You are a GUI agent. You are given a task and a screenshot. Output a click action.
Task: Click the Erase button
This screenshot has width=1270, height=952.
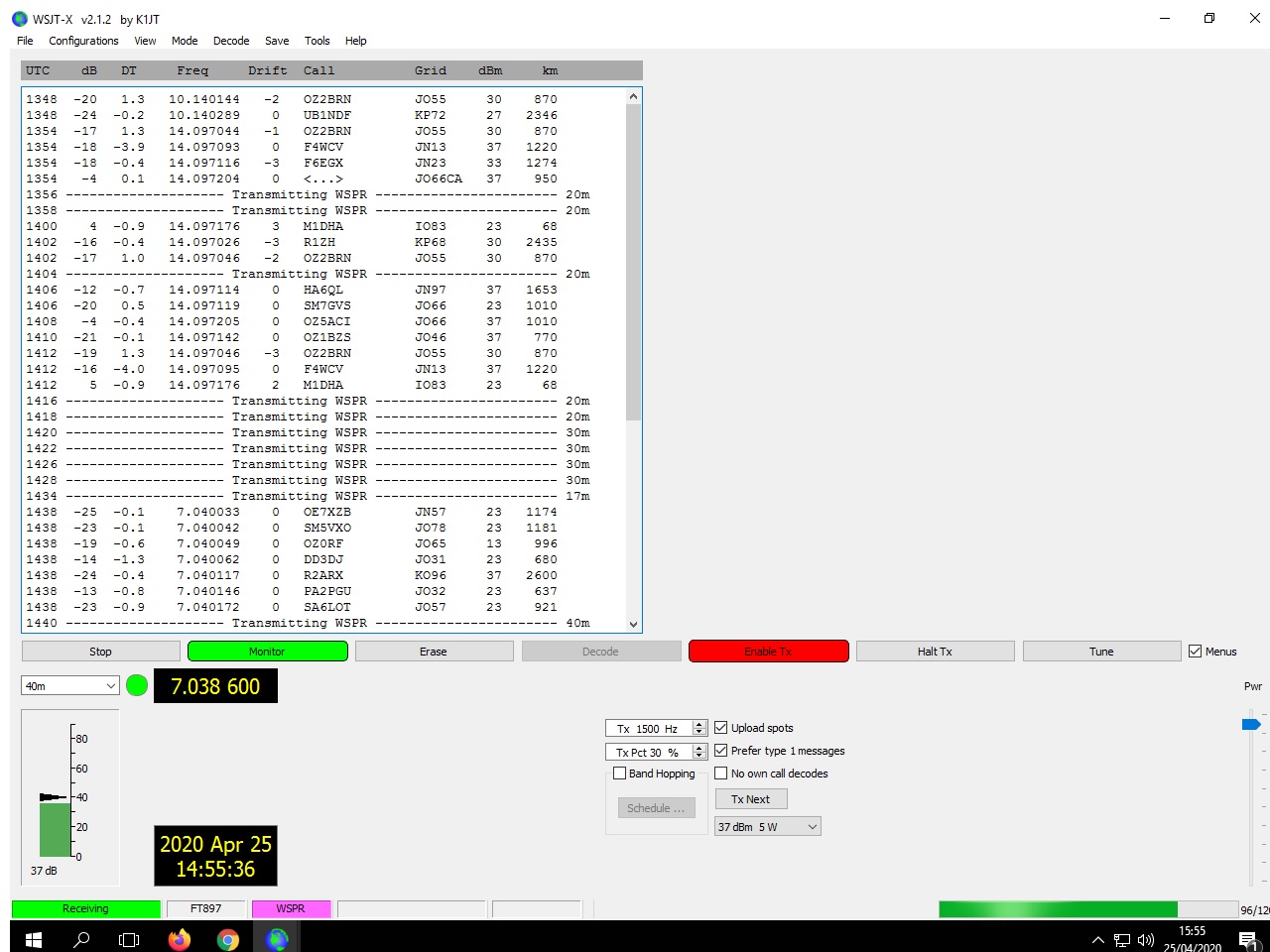pyautogui.click(x=434, y=652)
